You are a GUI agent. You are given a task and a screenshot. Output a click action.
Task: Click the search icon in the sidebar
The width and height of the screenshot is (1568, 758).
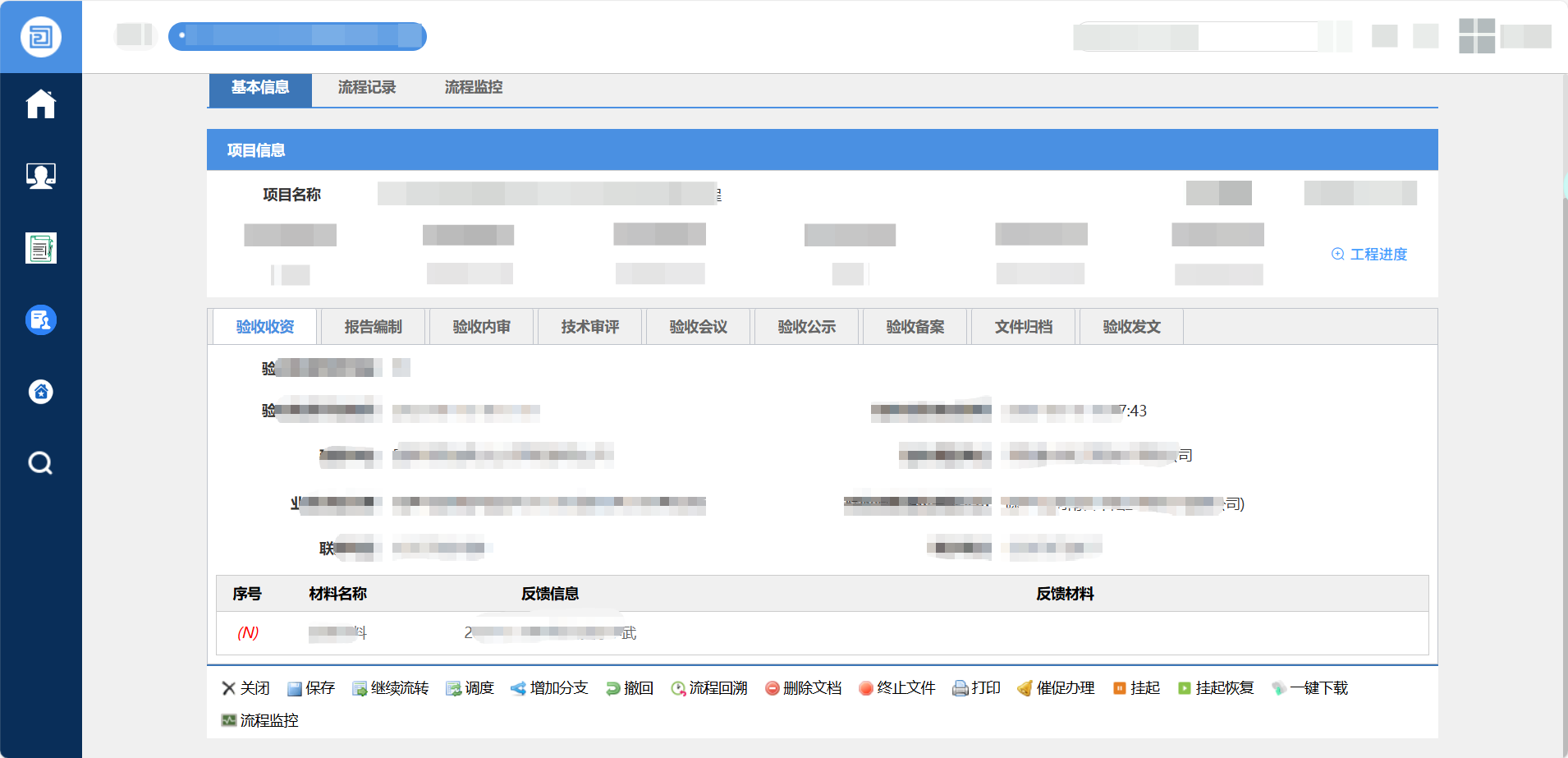pyautogui.click(x=40, y=463)
